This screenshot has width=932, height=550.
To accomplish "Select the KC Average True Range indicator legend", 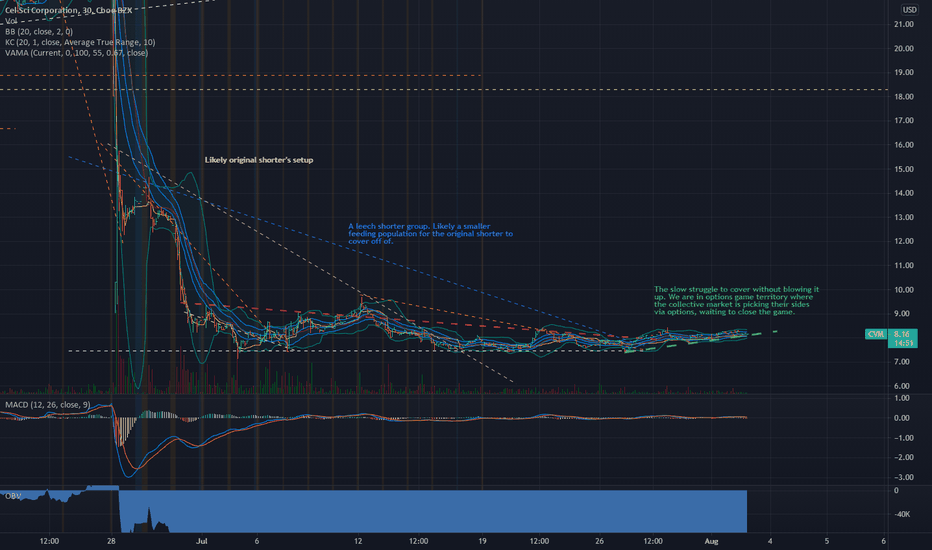I will click(x=80, y=42).
